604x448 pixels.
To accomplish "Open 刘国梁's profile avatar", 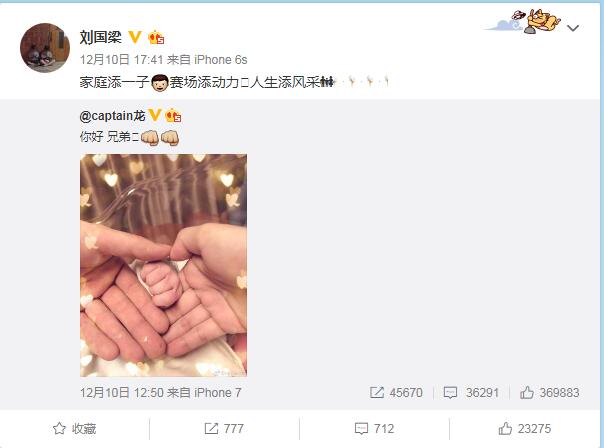I will (45, 47).
